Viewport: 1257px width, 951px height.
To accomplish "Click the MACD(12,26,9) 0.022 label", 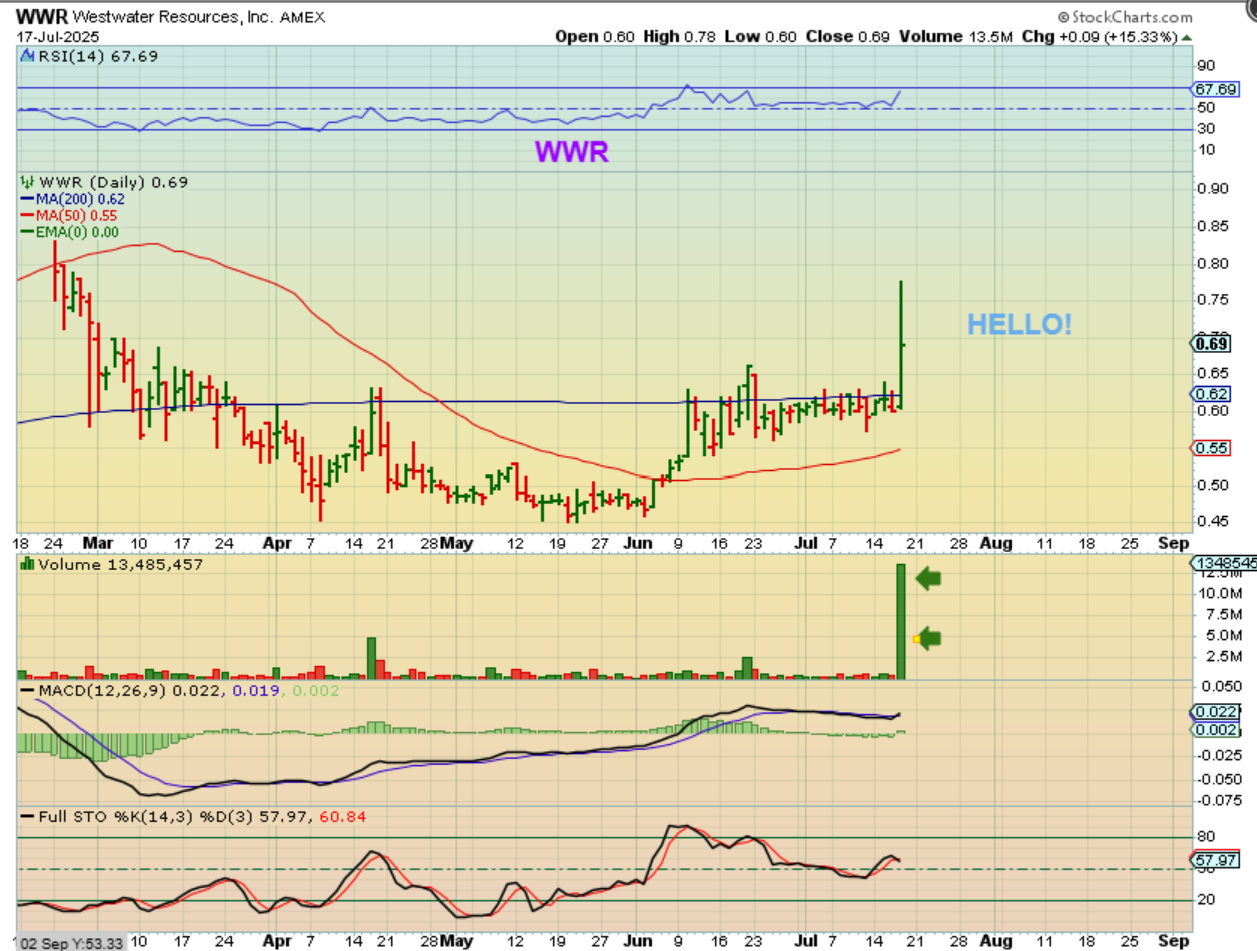I will 130,690.
